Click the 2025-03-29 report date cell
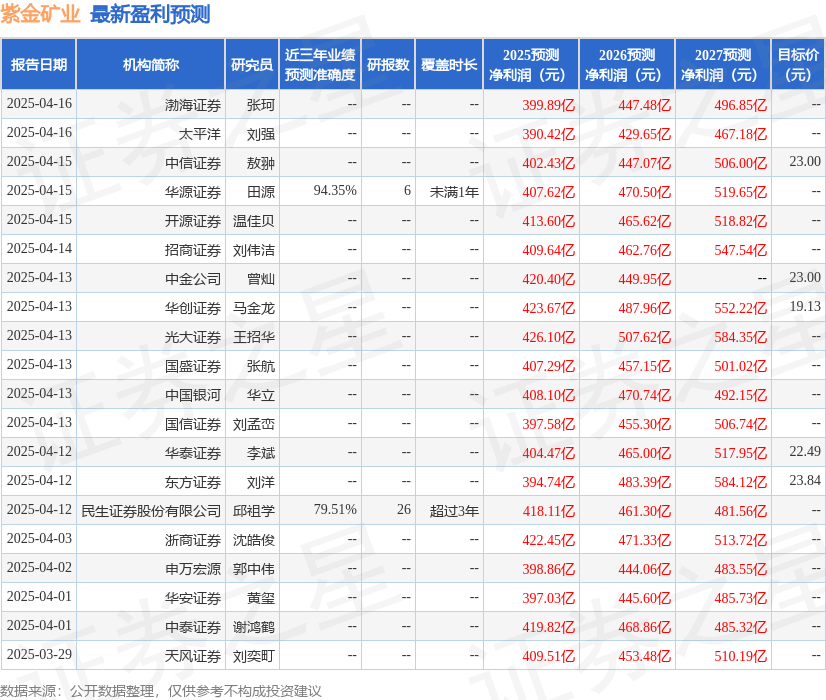Viewport: 826px width, 700px height. point(39,655)
